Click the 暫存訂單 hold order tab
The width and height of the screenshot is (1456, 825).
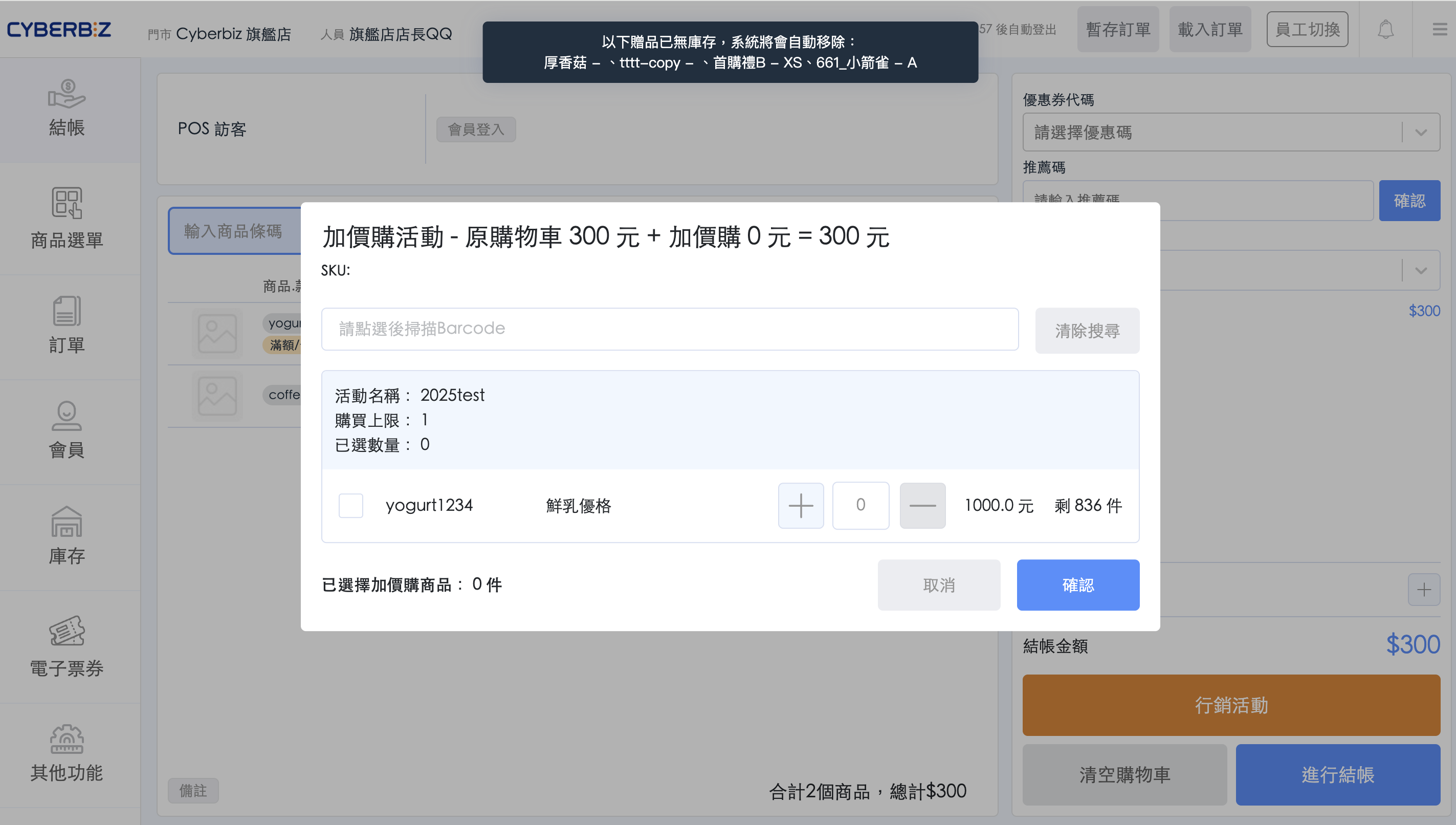[1117, 30]
